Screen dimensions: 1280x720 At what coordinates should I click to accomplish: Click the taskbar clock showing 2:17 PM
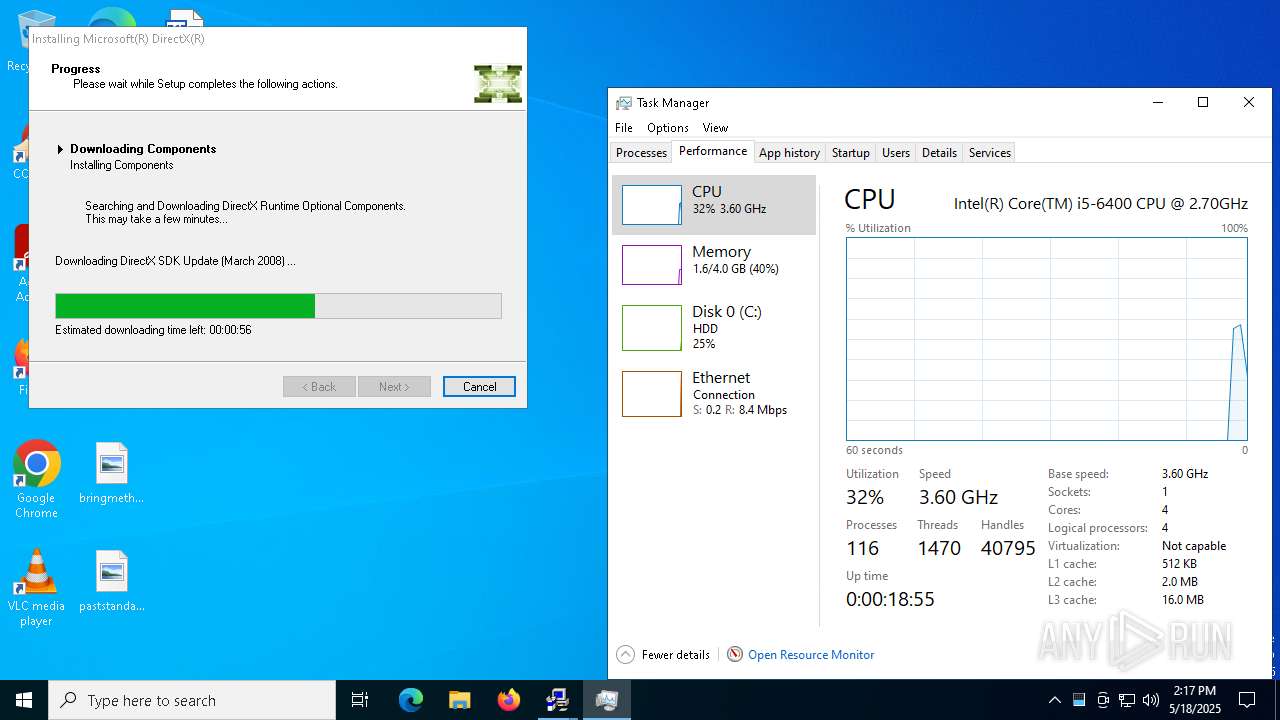click(1195, 700)
